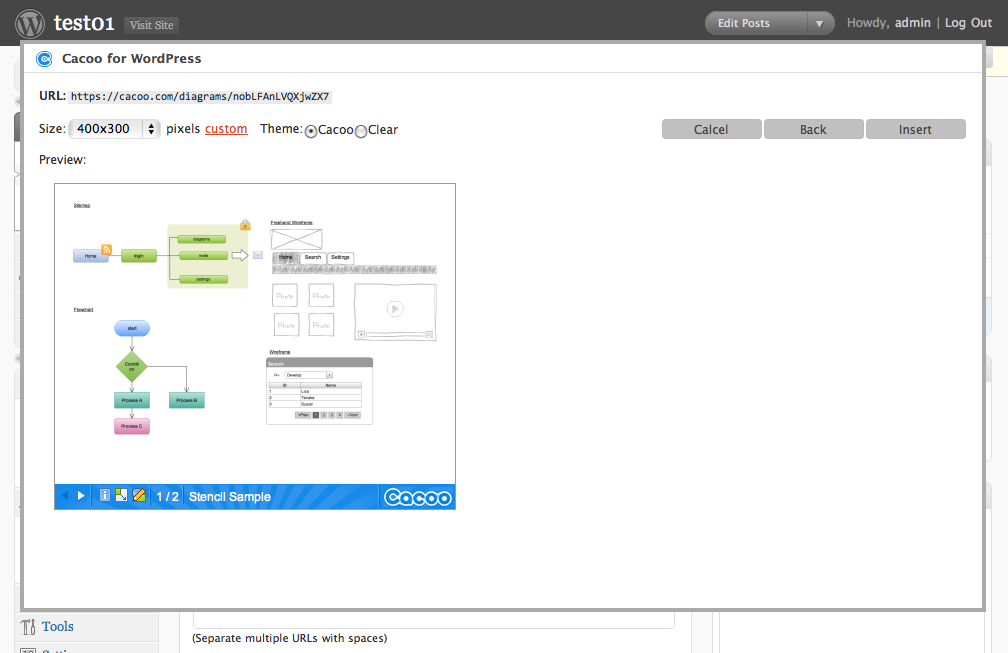The image size is (1008, 653).
Task: Click the 1 / 2 sheet counter
Action: (x=168, y=497)
